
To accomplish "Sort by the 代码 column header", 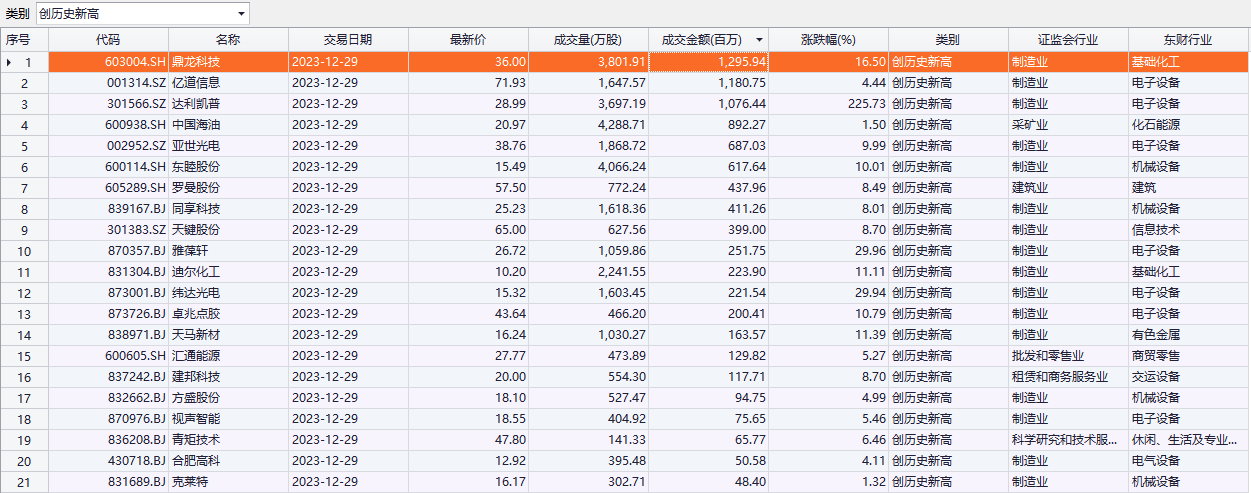I will tap(108, 40).
